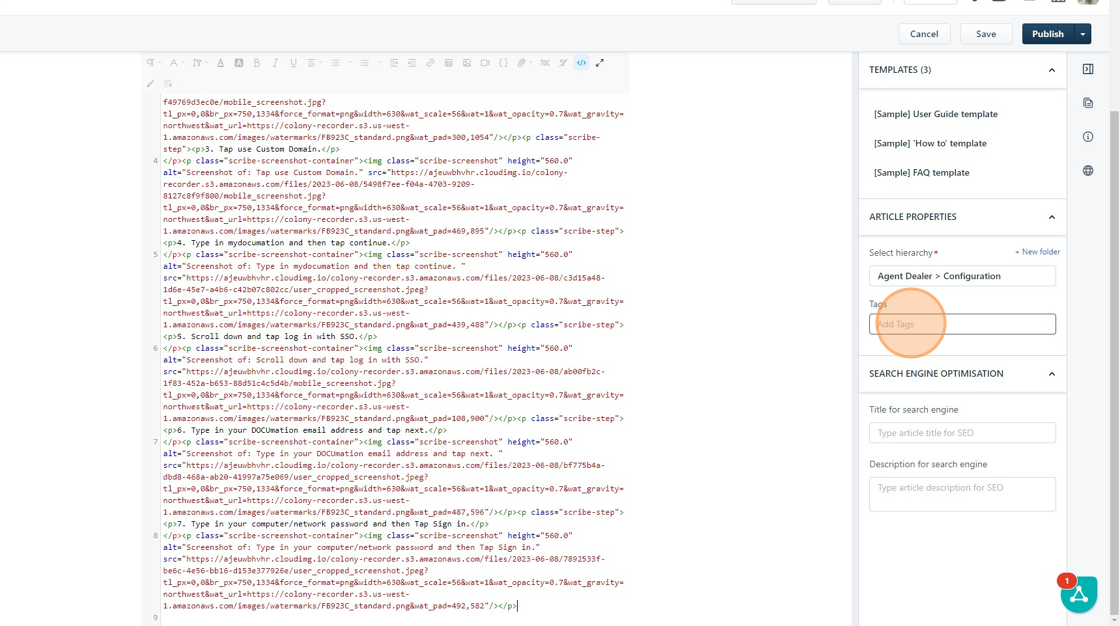Create a hierarchy folder via New folder link
The image size is (1120, 626).
tap(1037, 252)
